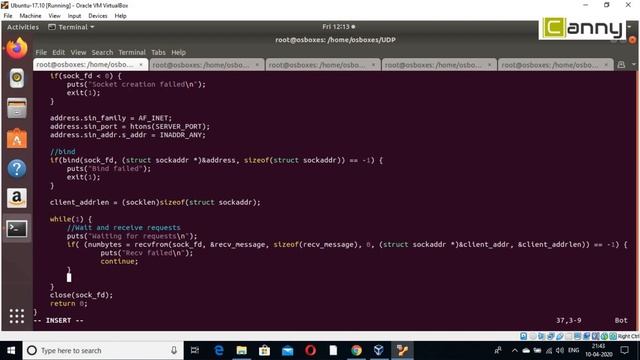The height and width of the screenshot is (360, 640).
Task: Switch to the second terminal tab
Action: (207, 64)
